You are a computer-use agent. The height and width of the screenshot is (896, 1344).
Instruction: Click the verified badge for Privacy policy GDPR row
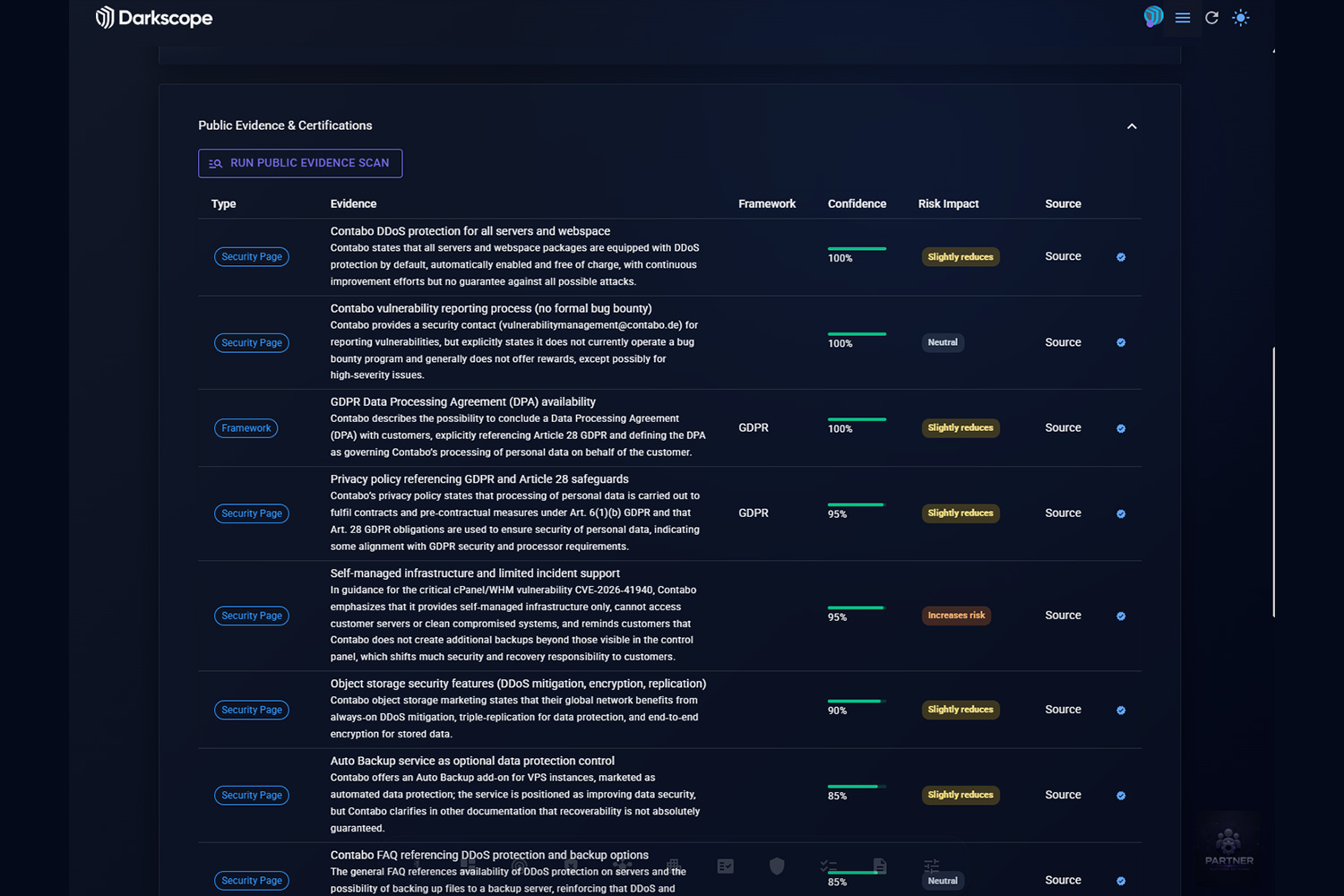pyautogui.click(x=1121, y=513)
